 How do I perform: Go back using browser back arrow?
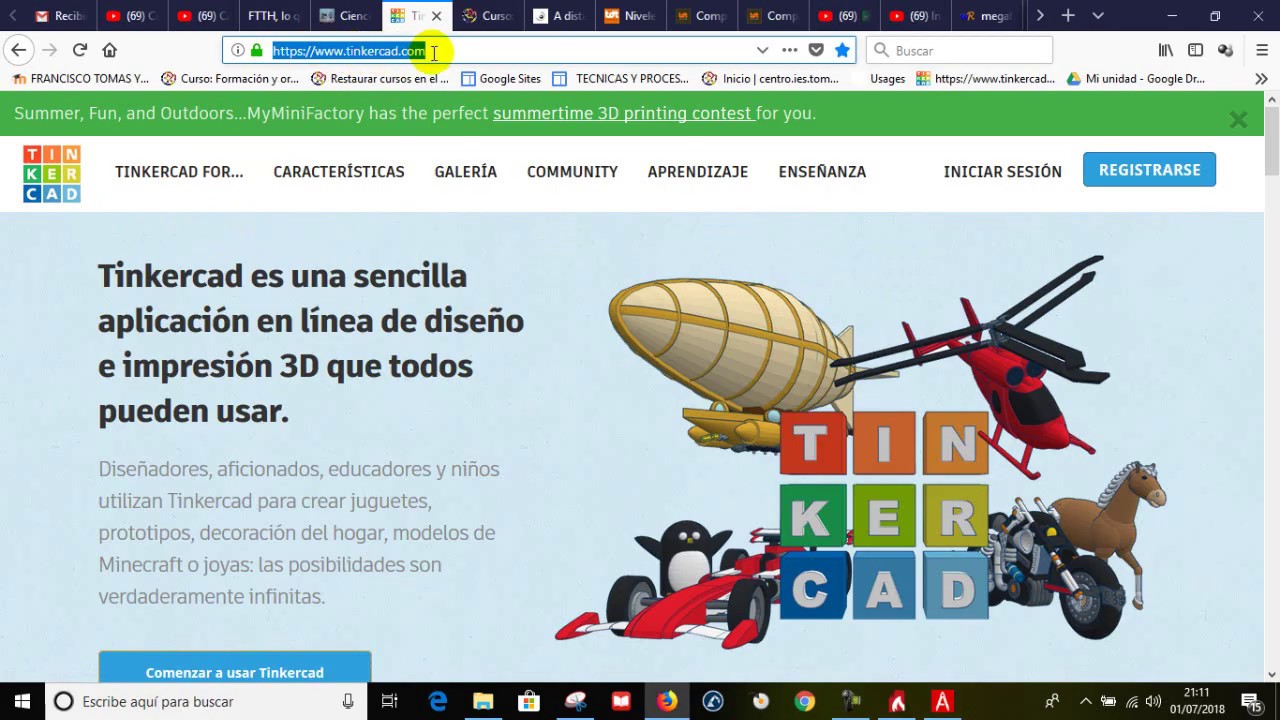tap(19, 50)
